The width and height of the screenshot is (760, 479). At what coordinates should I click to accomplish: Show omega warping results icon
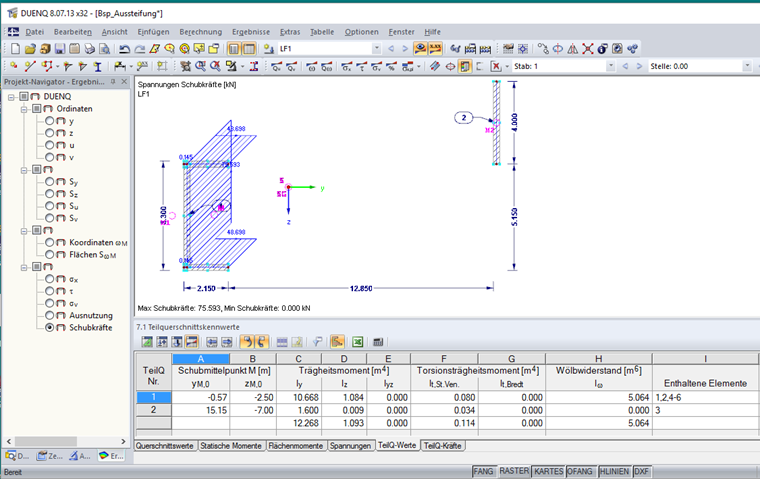[x=311, y=66]
